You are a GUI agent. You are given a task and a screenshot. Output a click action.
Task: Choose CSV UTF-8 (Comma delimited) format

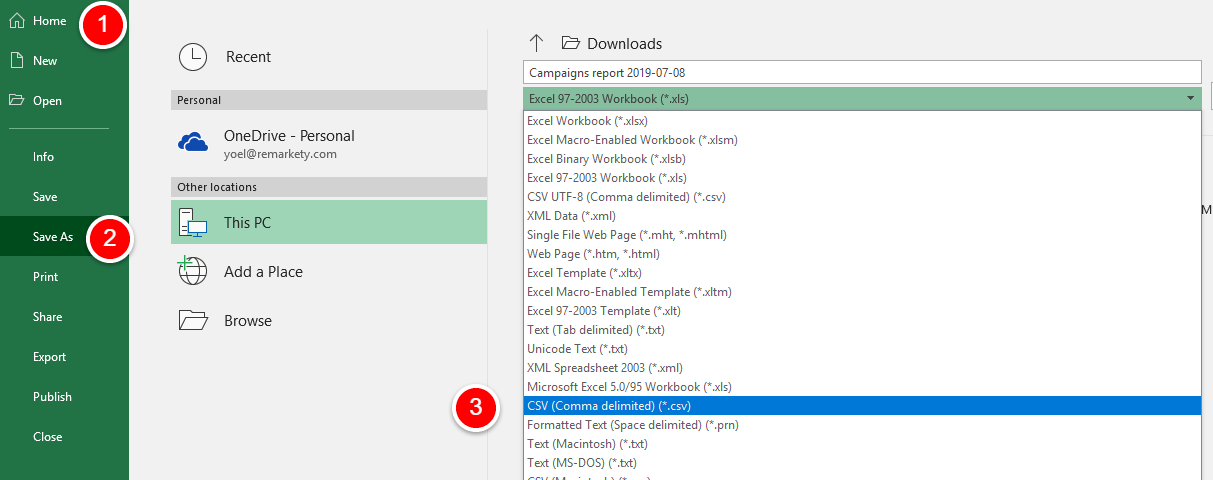click(861, 196)
